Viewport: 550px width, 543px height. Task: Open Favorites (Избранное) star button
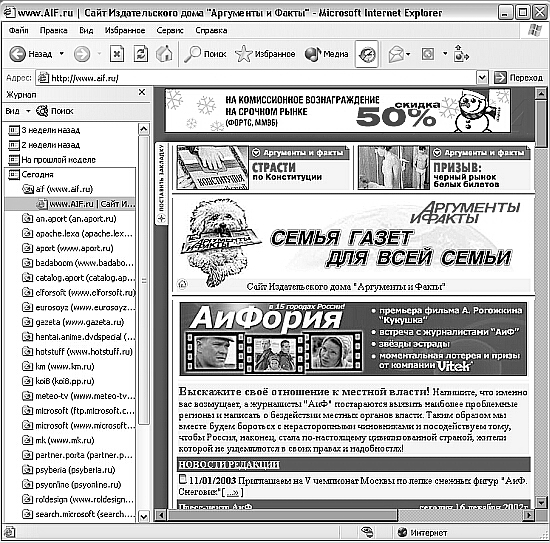coord(265,54)
